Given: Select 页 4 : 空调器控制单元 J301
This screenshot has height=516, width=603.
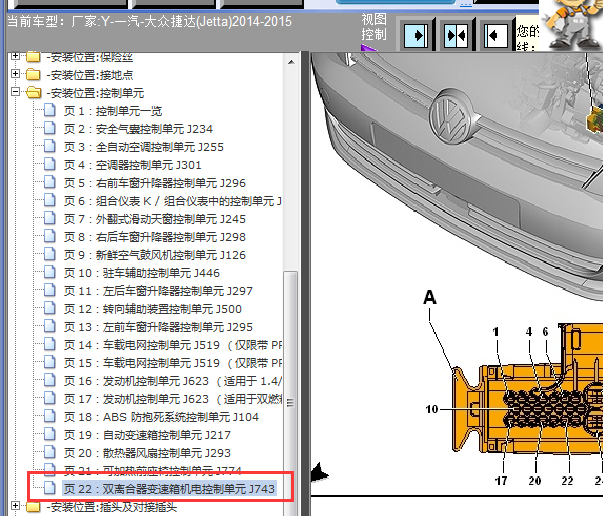Looking at the screenshot, I should (132, 165).
